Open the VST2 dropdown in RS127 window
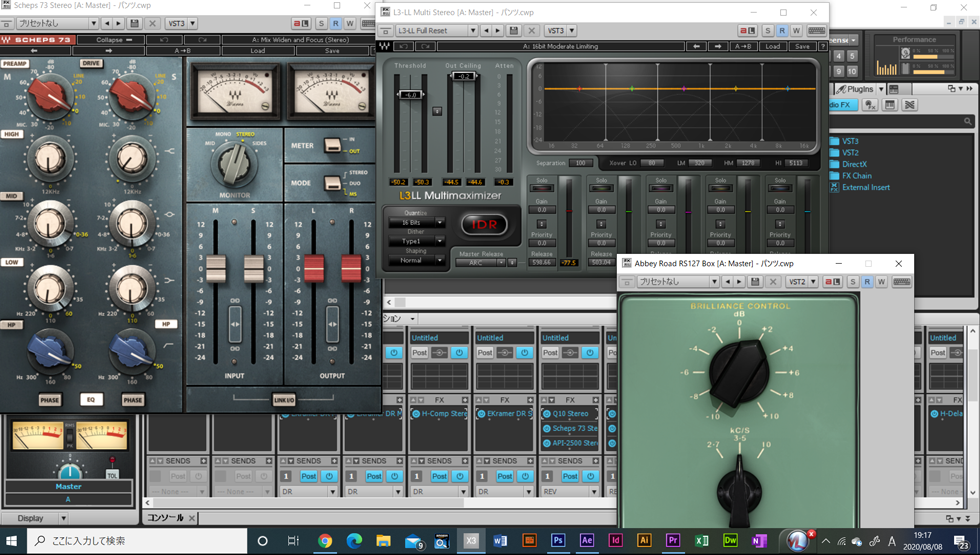The height and width of the screenshot is (555, 980). pos(813,282)
